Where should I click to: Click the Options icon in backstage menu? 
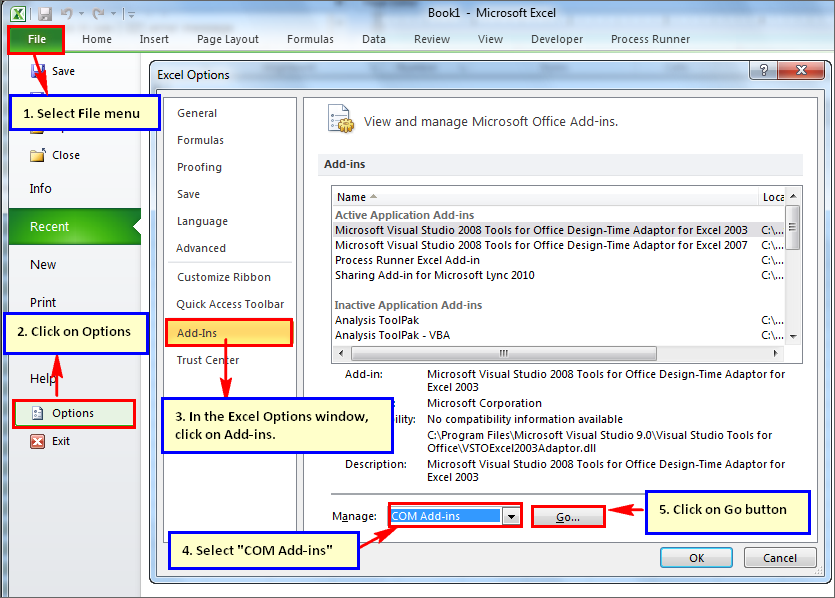[38, 413]
